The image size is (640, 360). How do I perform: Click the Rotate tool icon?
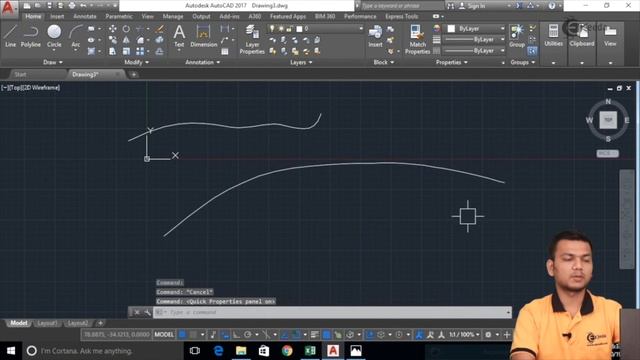coord(126,29)
